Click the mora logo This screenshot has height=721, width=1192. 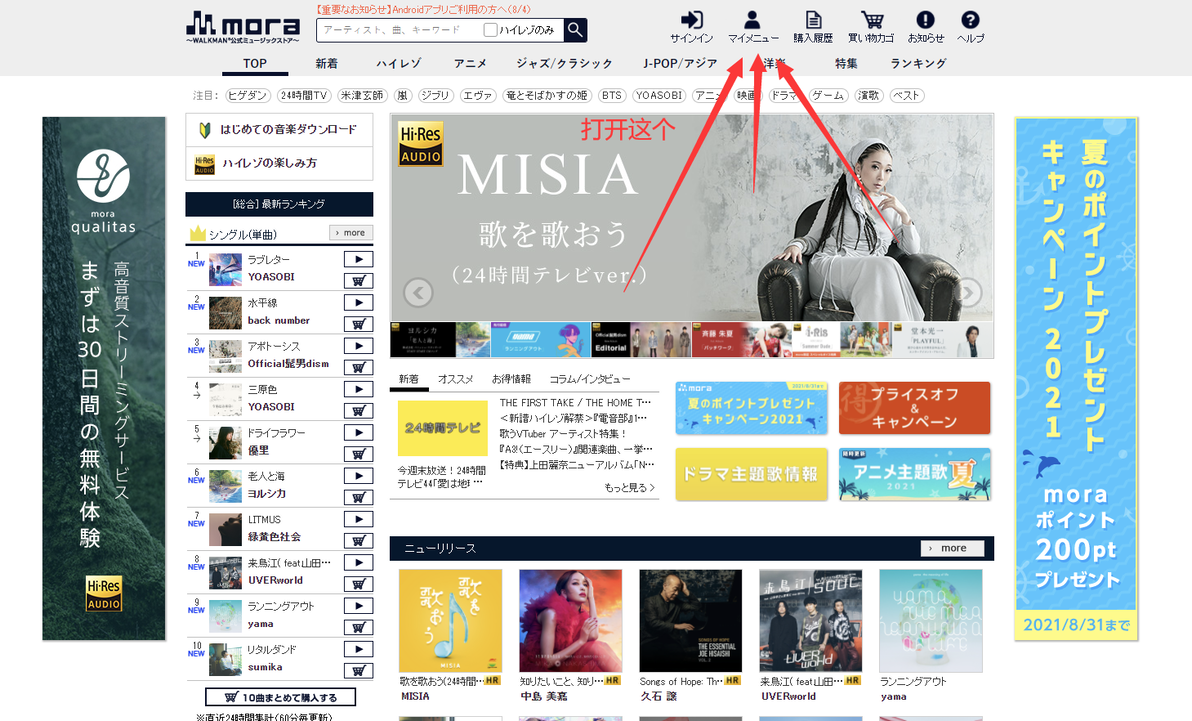click(243, 27)
